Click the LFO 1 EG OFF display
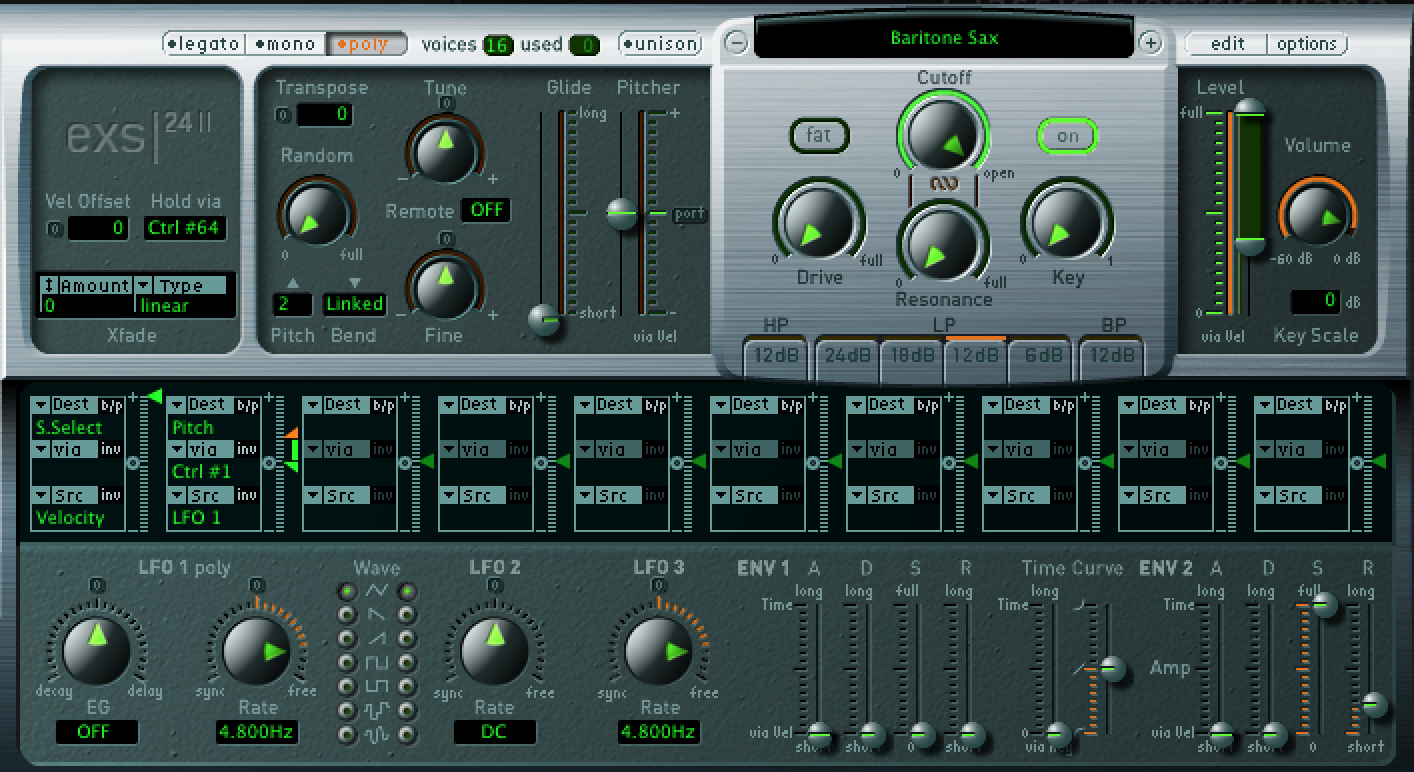The height and width of the screenshot is (772, 1414). tap(96, 732)
